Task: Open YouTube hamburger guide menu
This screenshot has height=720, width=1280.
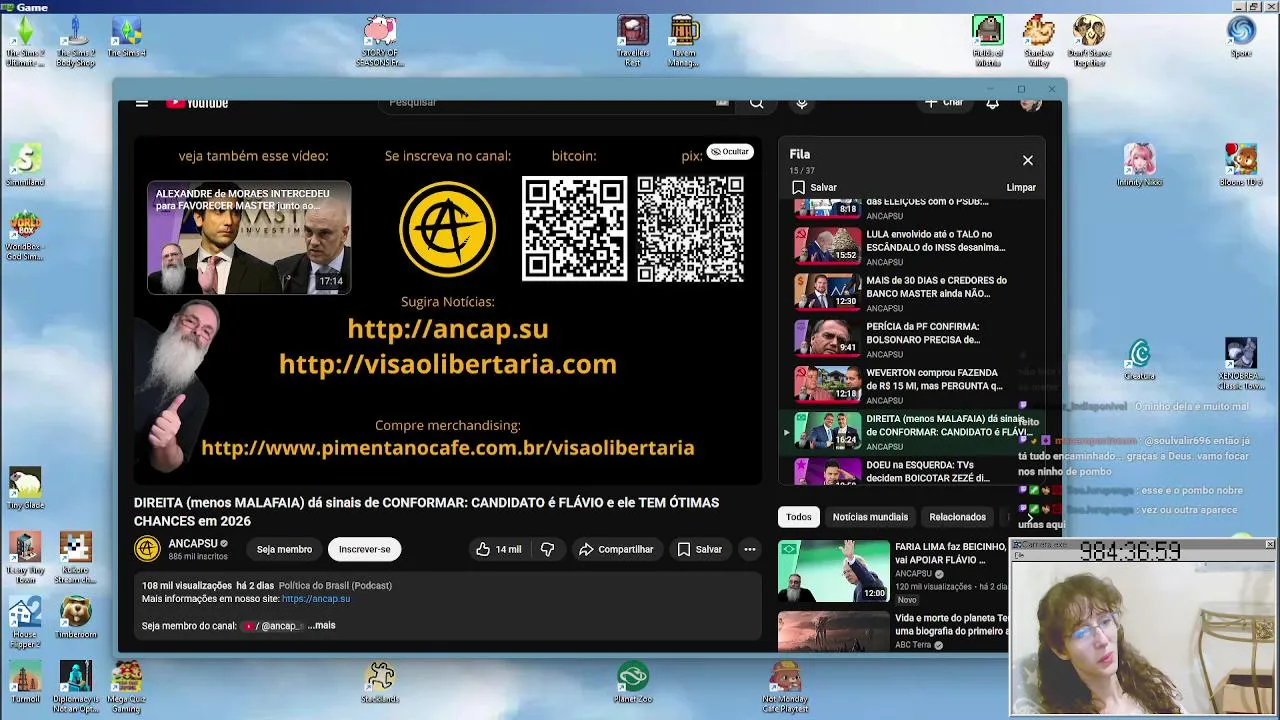Action: pos(142,103)
